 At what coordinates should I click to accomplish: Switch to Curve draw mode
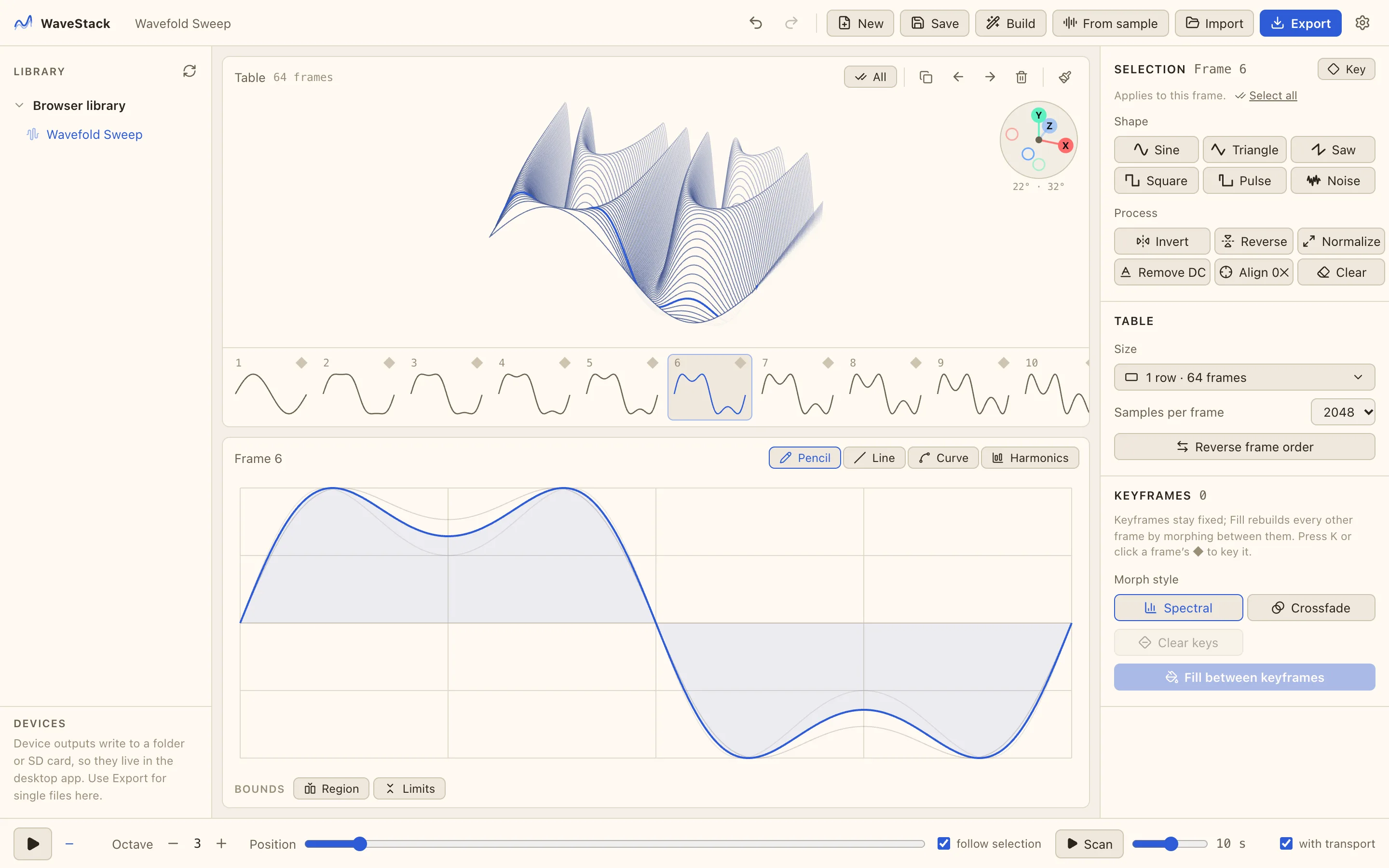(943, 458)
